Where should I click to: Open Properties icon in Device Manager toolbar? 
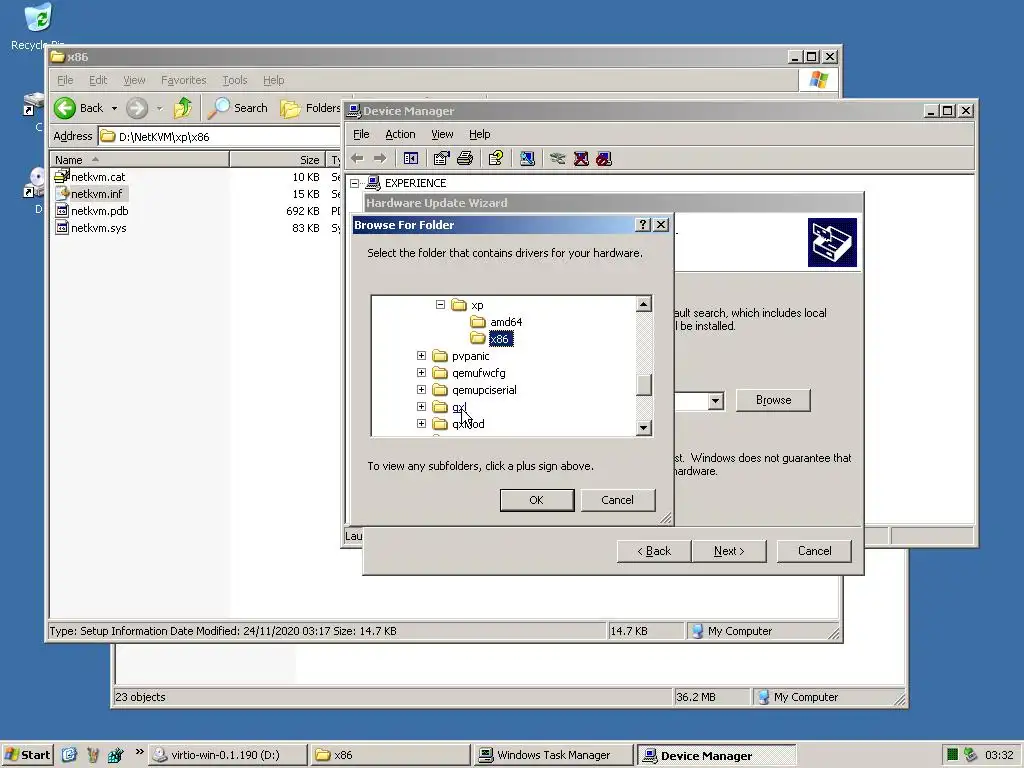[441, 158]
